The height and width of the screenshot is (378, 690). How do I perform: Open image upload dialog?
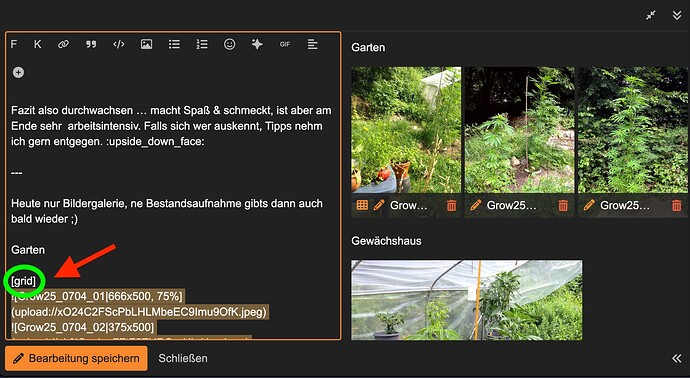(147, 44)
